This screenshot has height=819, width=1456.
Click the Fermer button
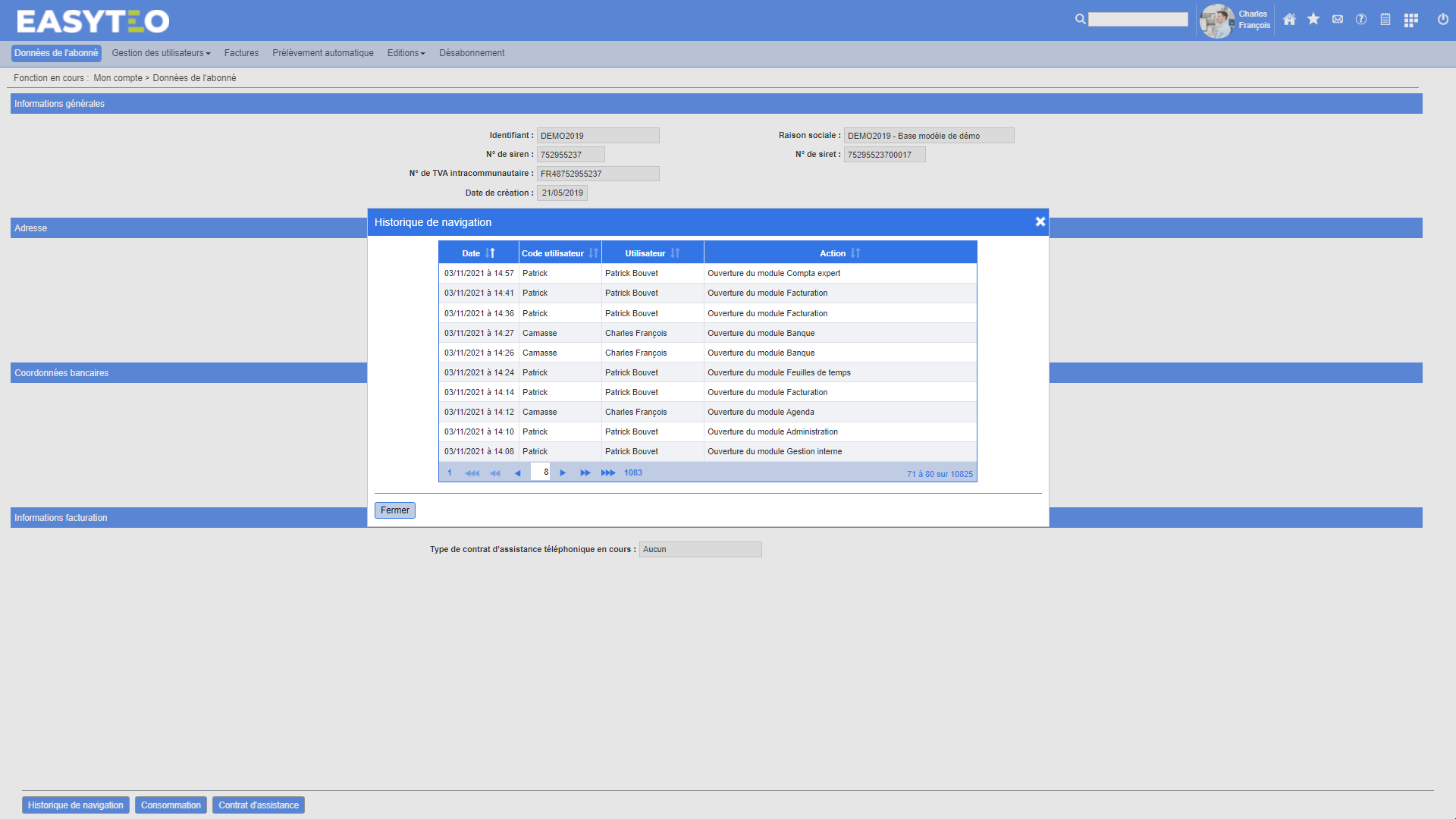394,510
